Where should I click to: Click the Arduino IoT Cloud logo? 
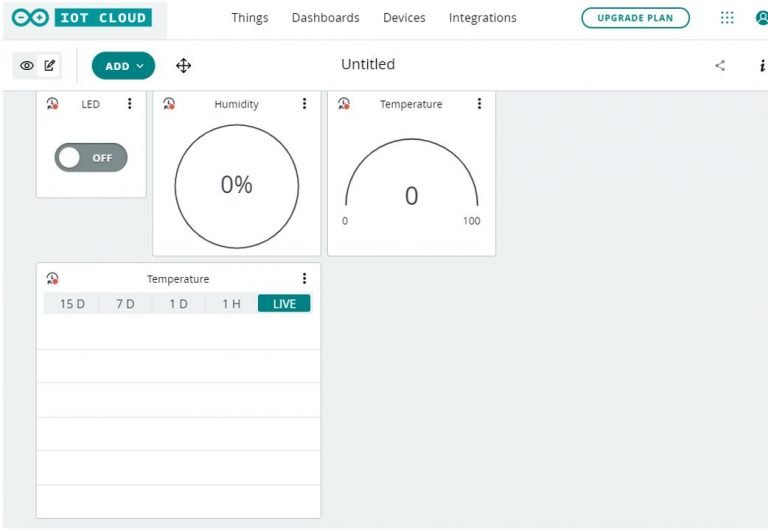click(x=80, y=18)
